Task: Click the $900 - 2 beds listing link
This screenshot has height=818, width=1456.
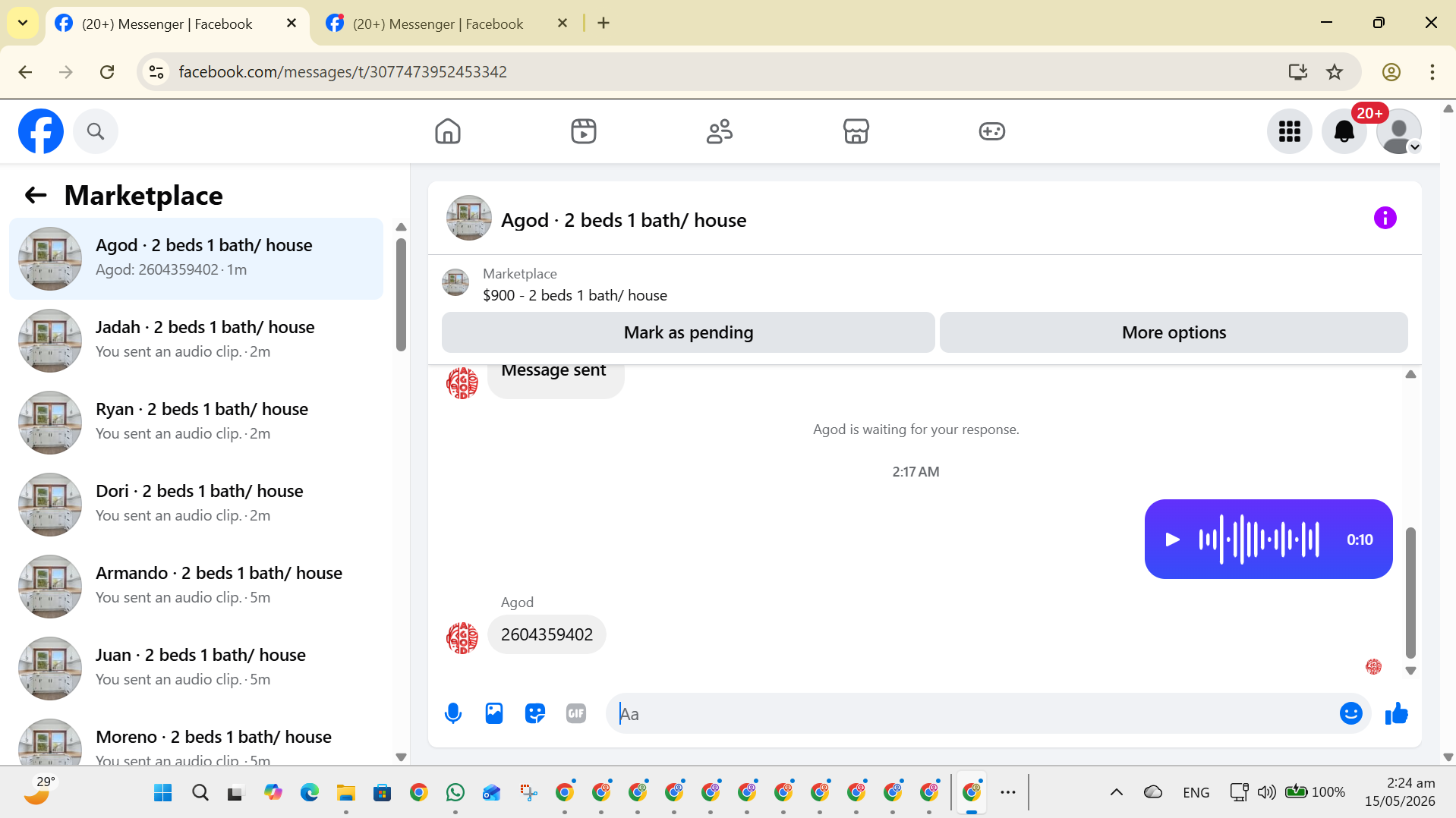Action: pyautogui.click(x=575, y=295)
